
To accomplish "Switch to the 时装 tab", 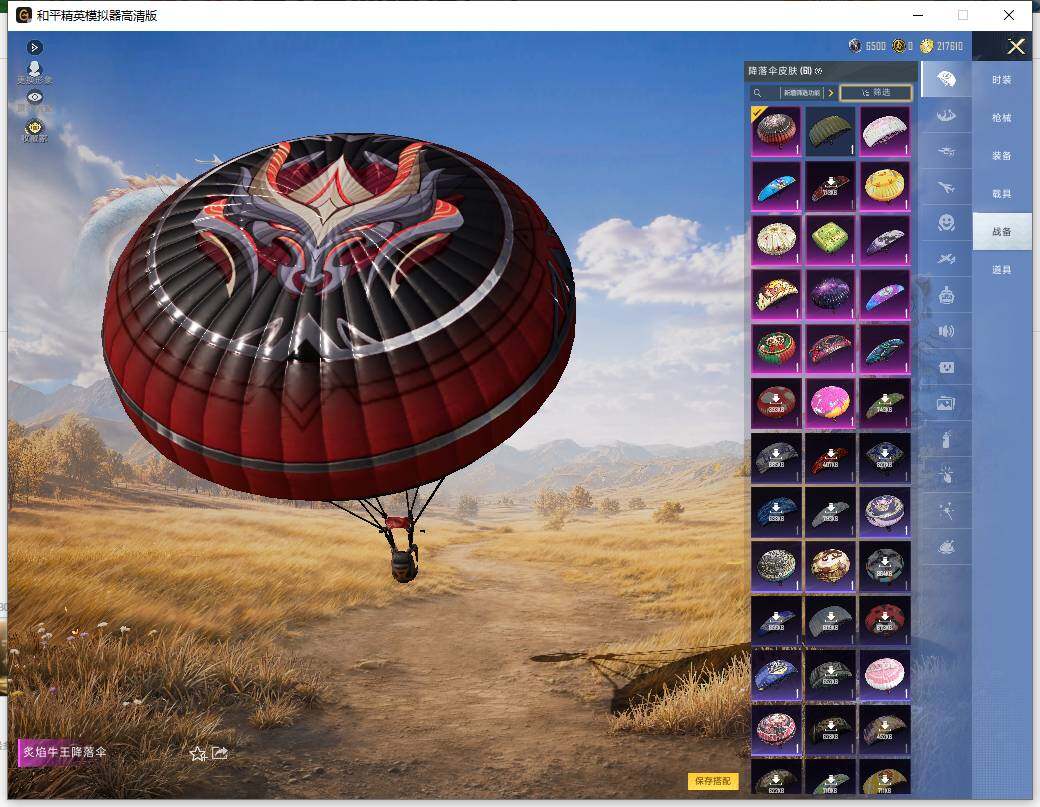I will click(x=1002, y=80).
